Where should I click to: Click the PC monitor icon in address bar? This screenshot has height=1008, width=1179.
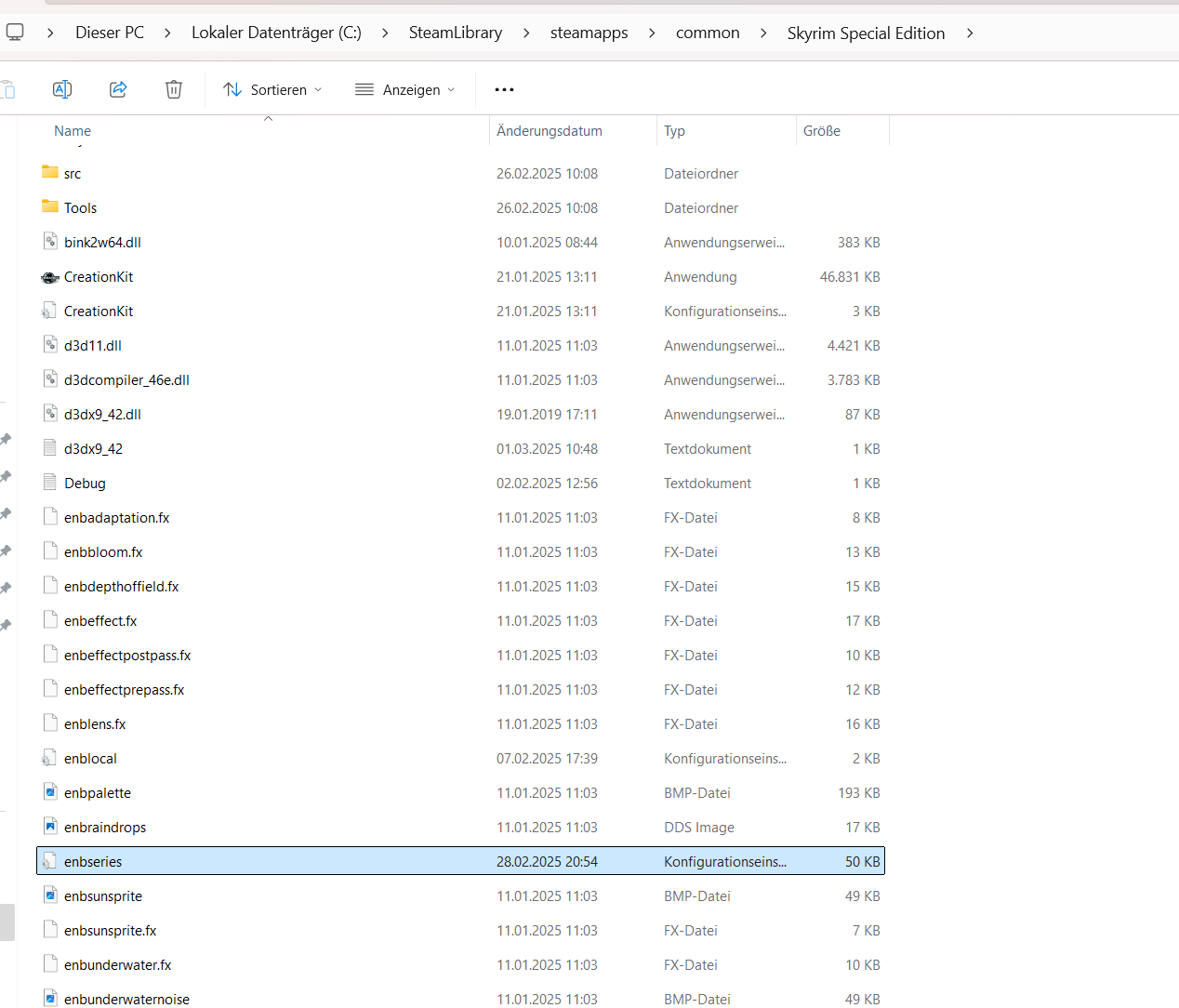pyautogui.click(x=15, y=33)
